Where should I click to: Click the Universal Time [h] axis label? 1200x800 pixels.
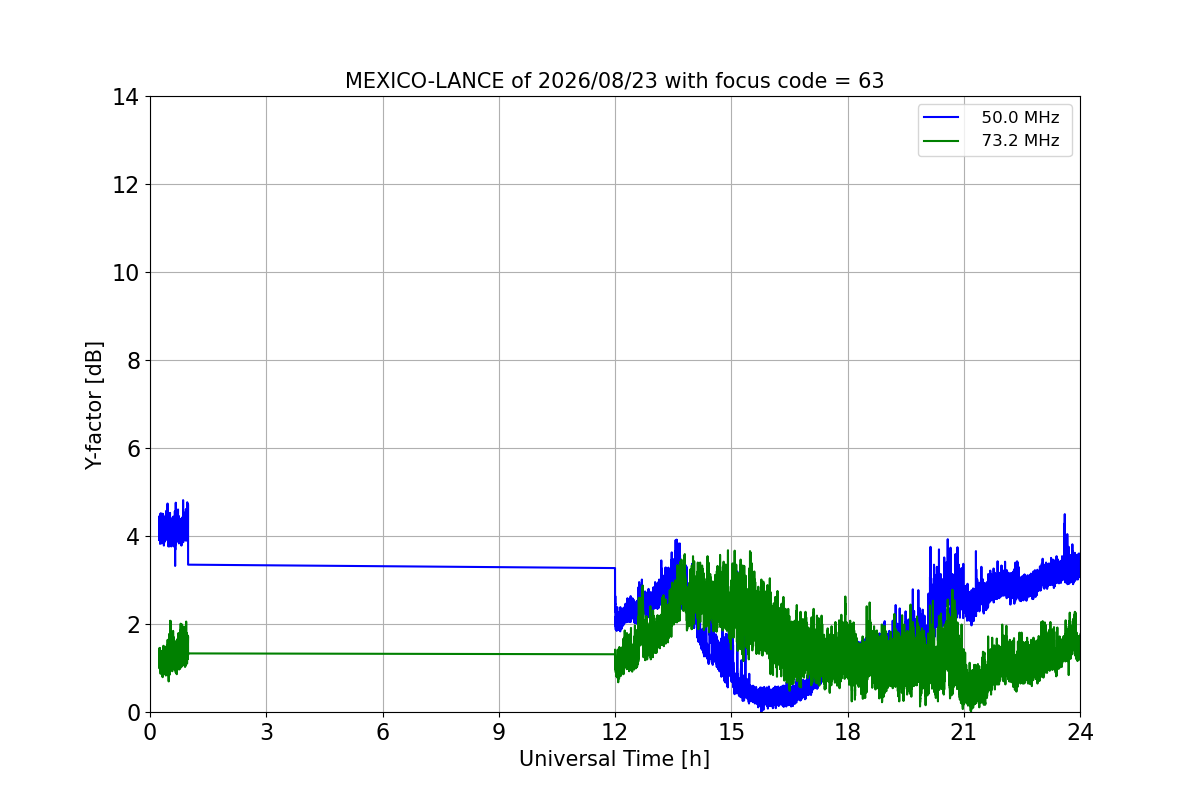(x=614, y=759)
